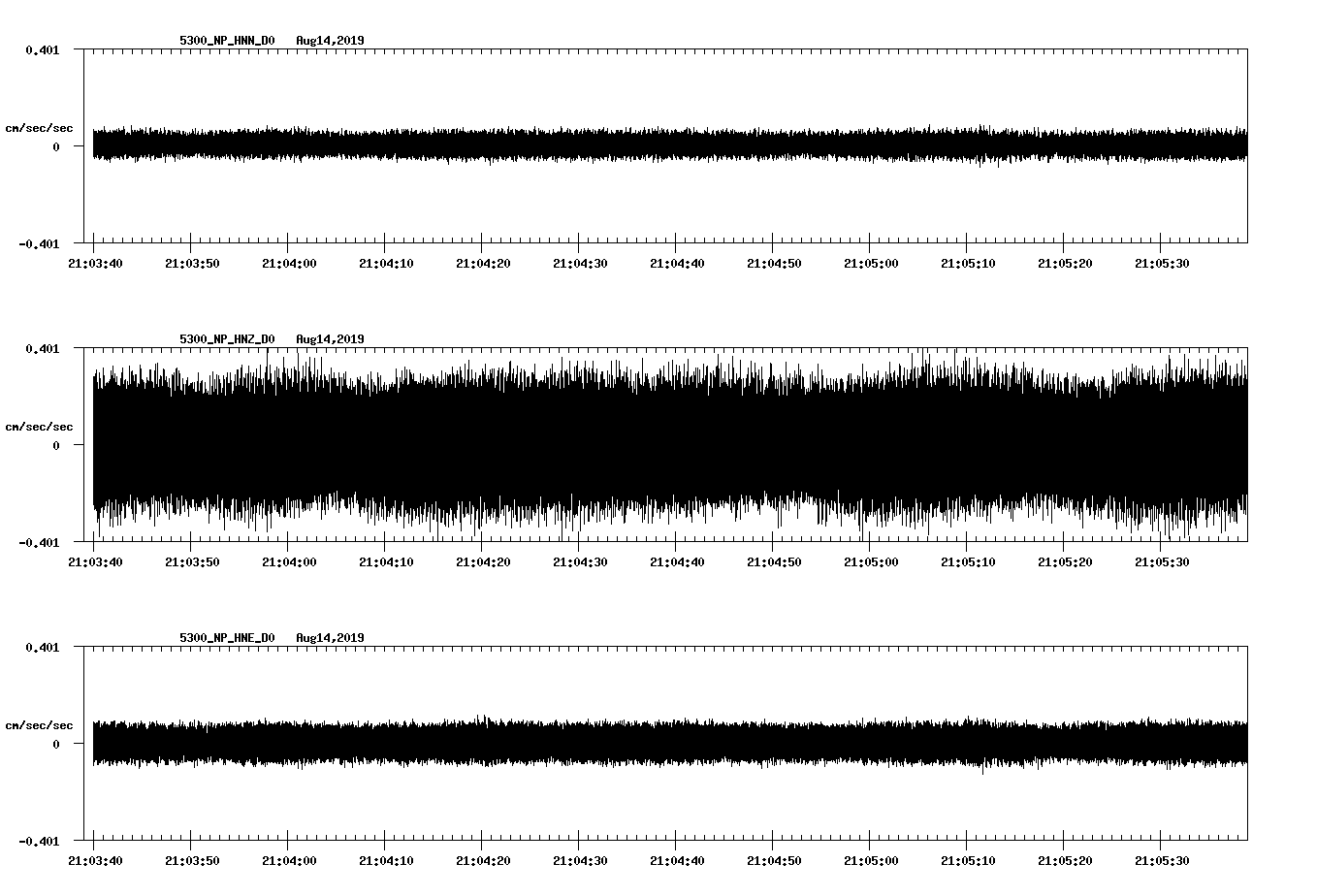Click the 5300_NP_HNE_D0 plot title
The width and height of the screenshot is (1317, 896).
click(227, 638)
